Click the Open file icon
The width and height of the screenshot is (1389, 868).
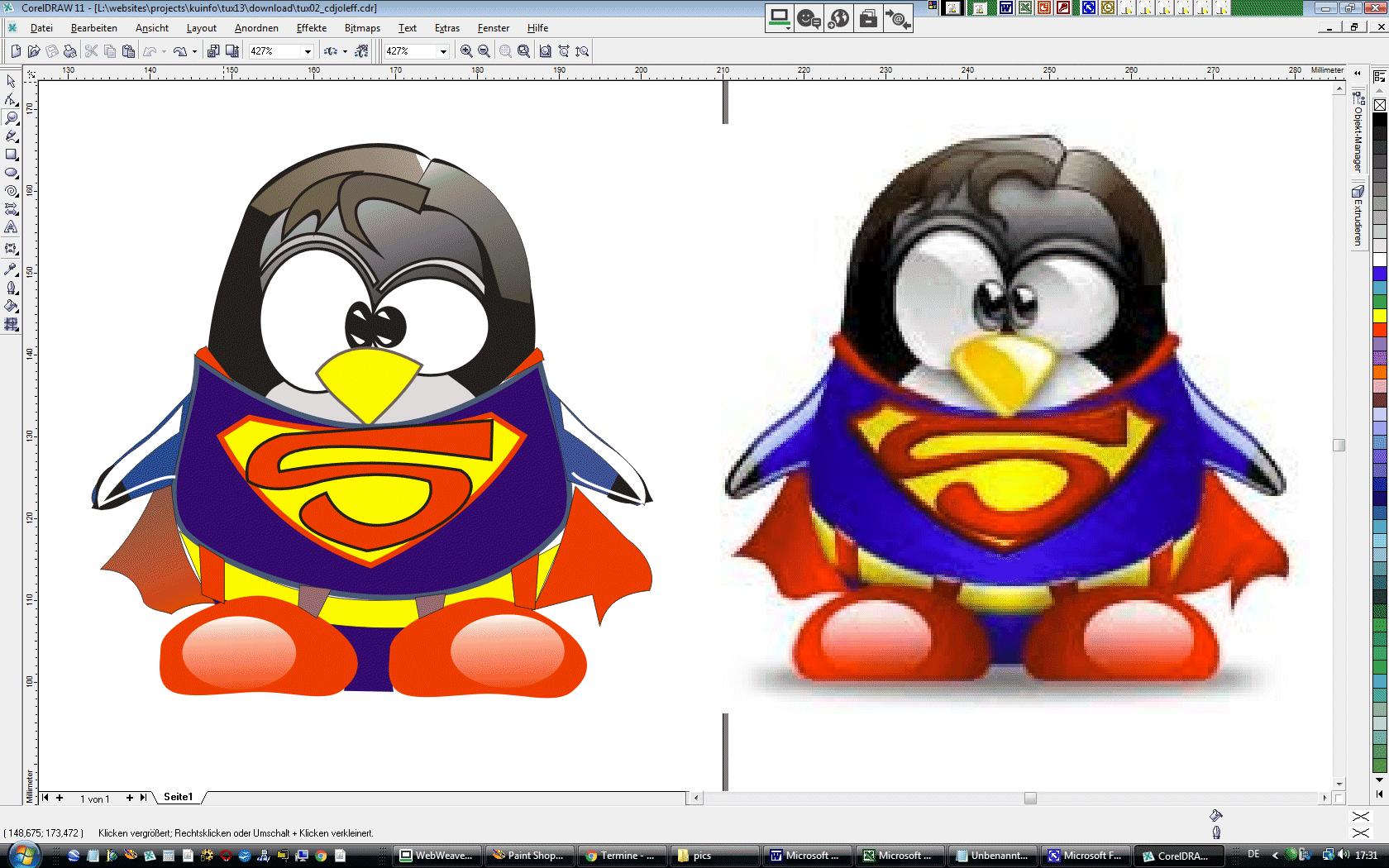click(34, 51)
